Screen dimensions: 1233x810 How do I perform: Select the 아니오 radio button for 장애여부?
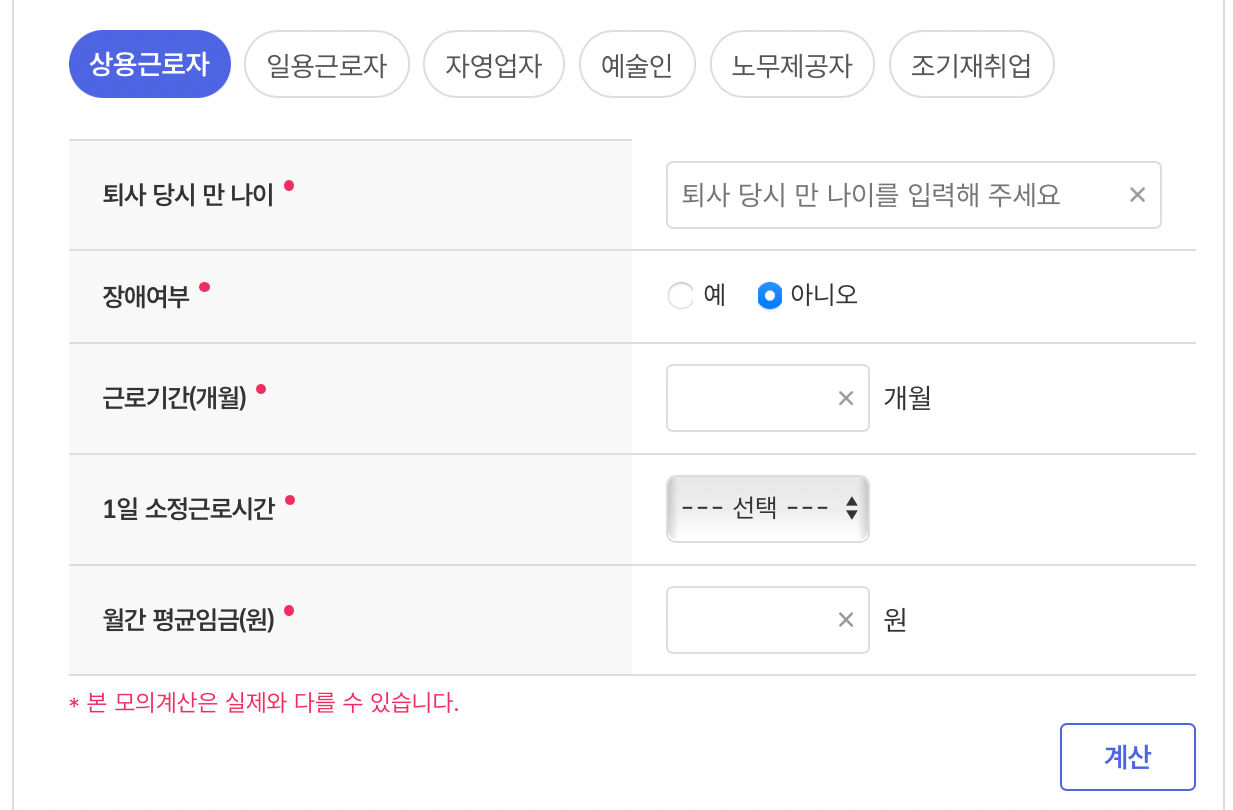pyautogui.click(x=768, y=296)
